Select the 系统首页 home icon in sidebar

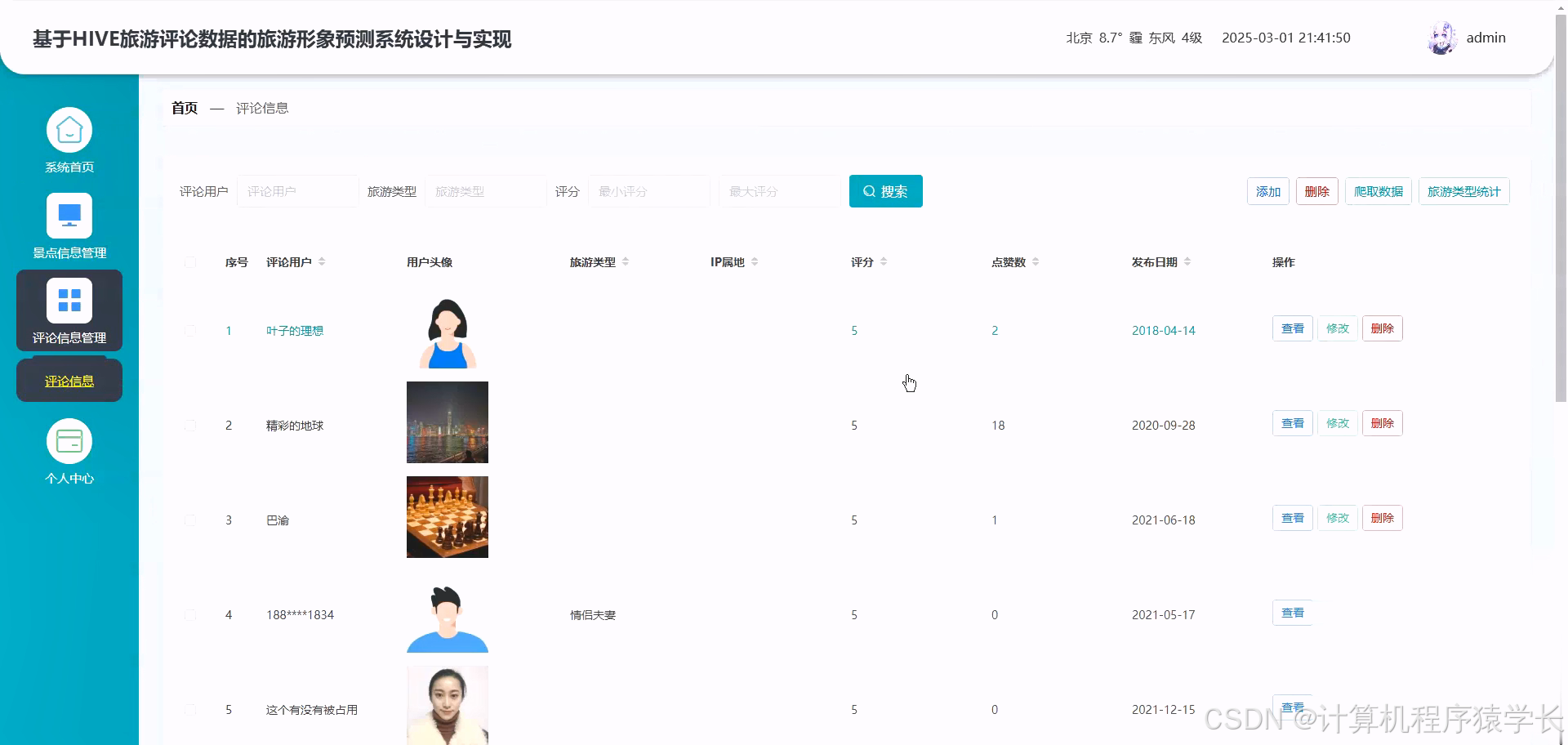69,129
